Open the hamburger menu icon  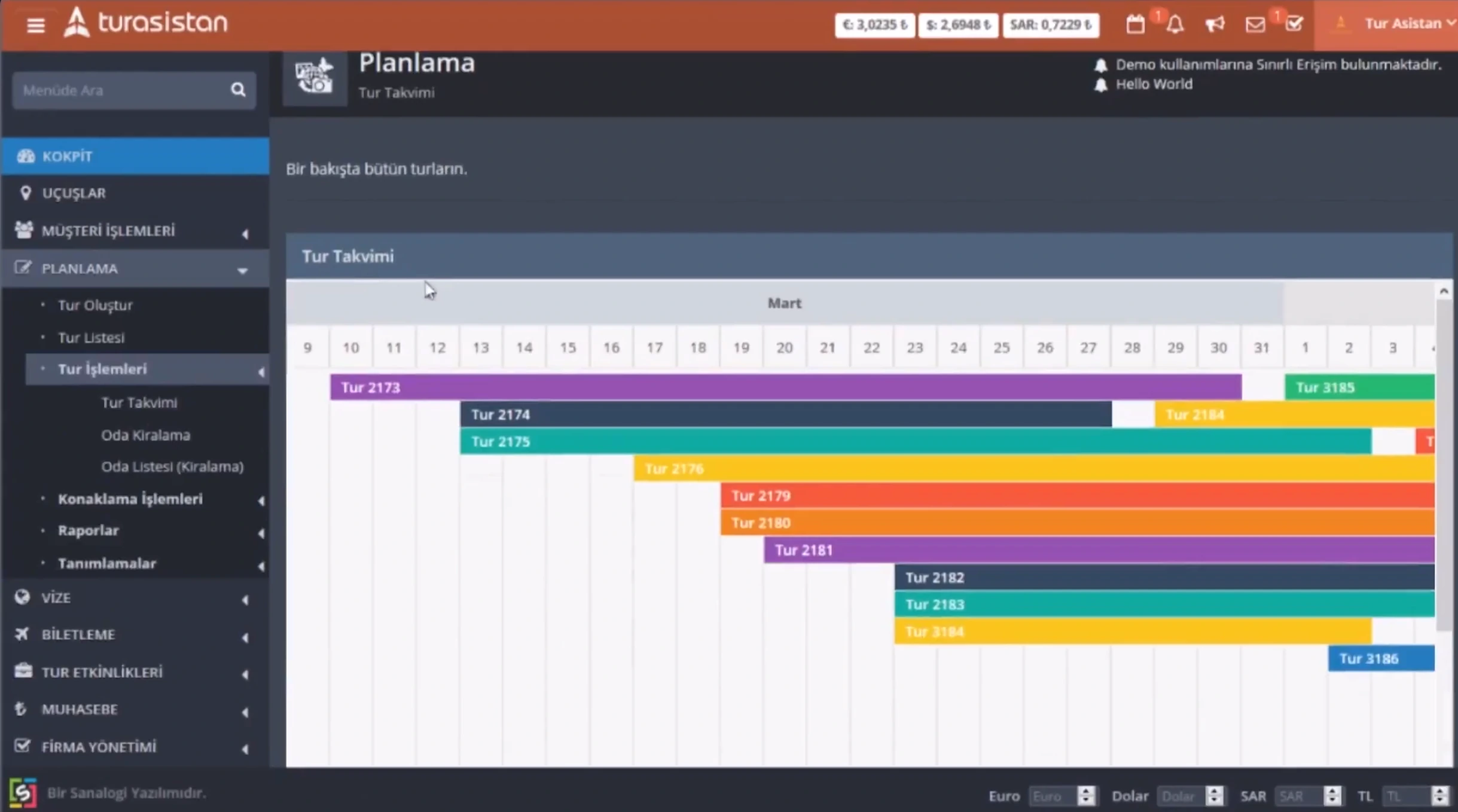tap(36, 25)
